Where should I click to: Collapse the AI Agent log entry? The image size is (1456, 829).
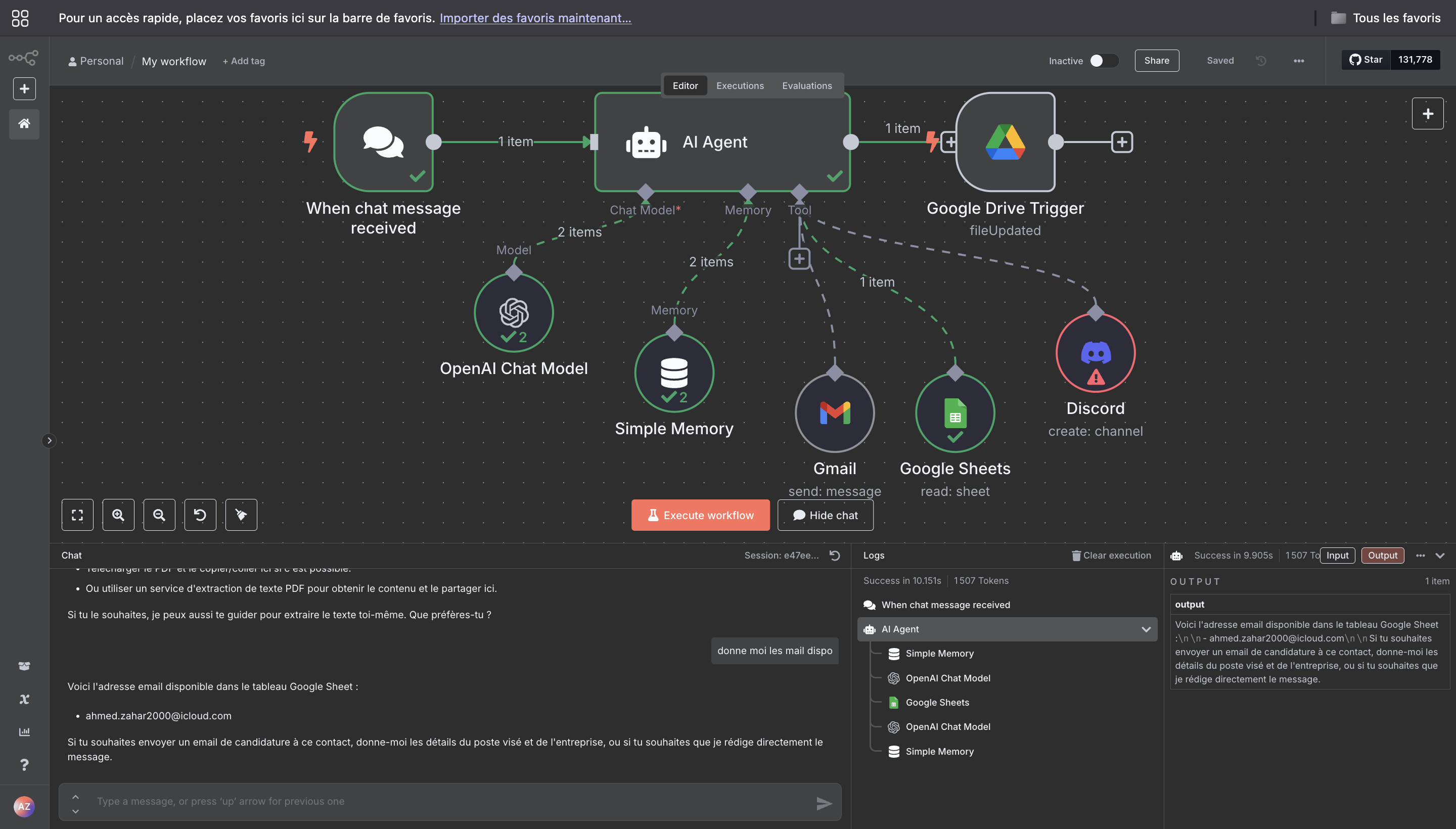(x=1146, y=629)
